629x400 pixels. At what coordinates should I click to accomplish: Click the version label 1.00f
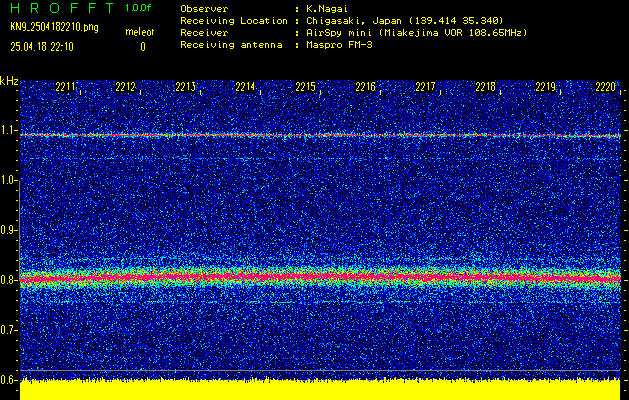(138, 8)
